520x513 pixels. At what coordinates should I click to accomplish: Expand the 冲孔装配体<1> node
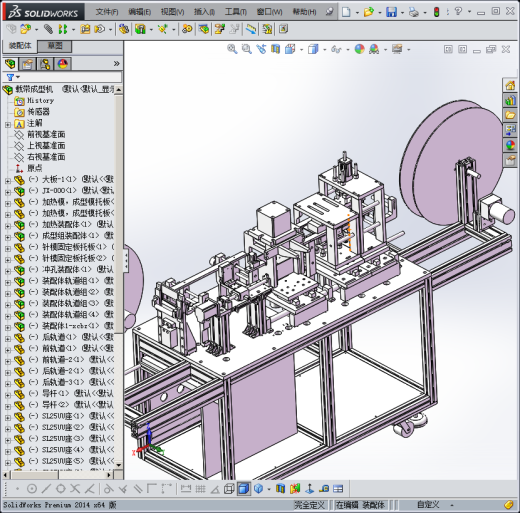[8, 271]
